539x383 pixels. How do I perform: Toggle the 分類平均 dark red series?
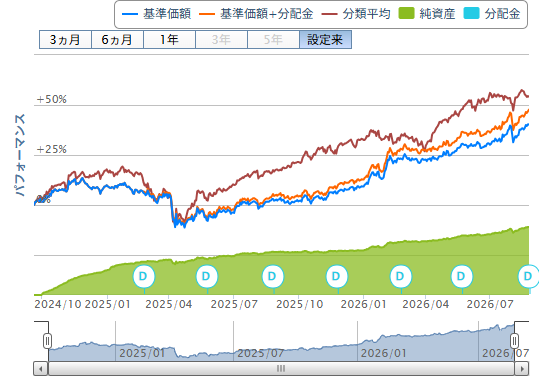(x=356, y=14)
